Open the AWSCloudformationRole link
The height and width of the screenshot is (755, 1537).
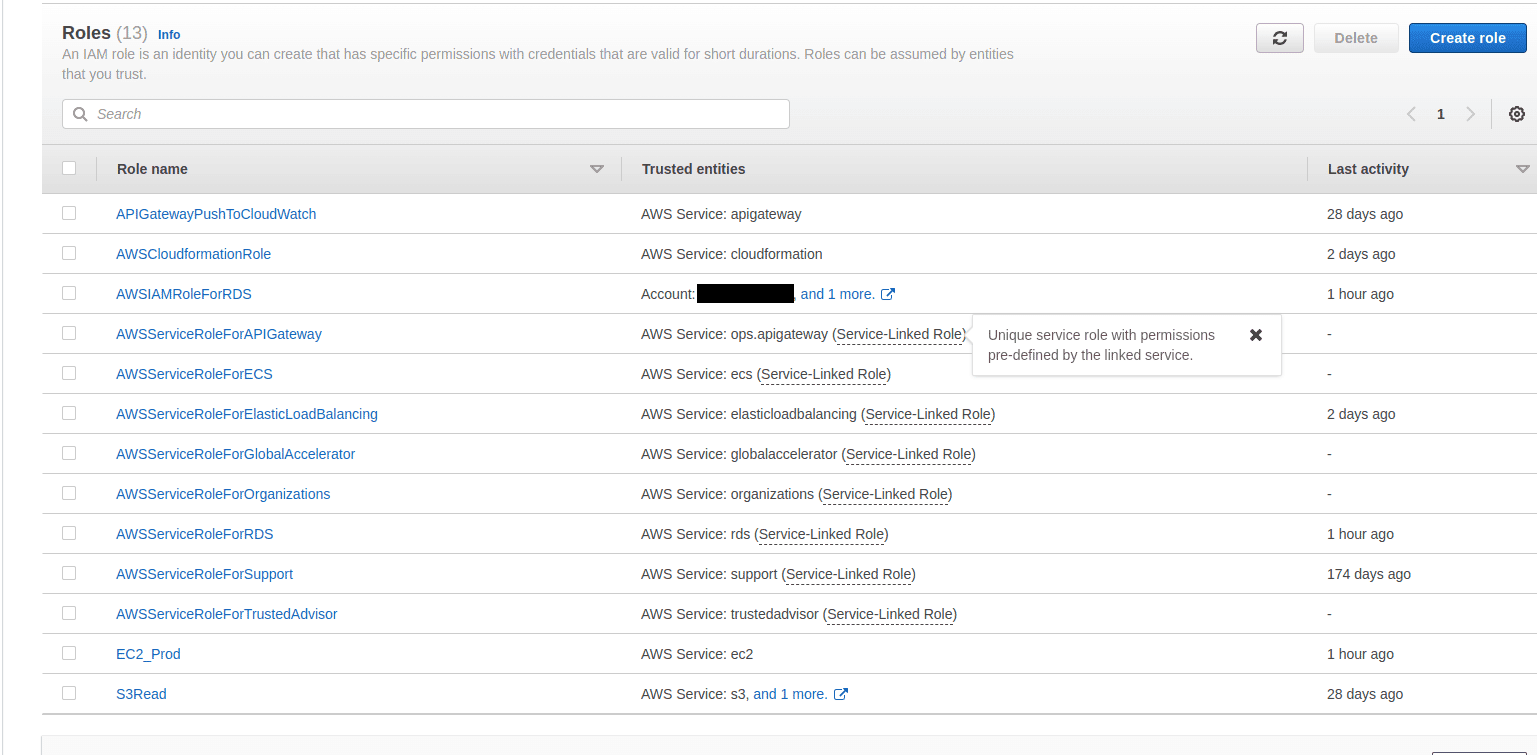(x=193, y=254)
